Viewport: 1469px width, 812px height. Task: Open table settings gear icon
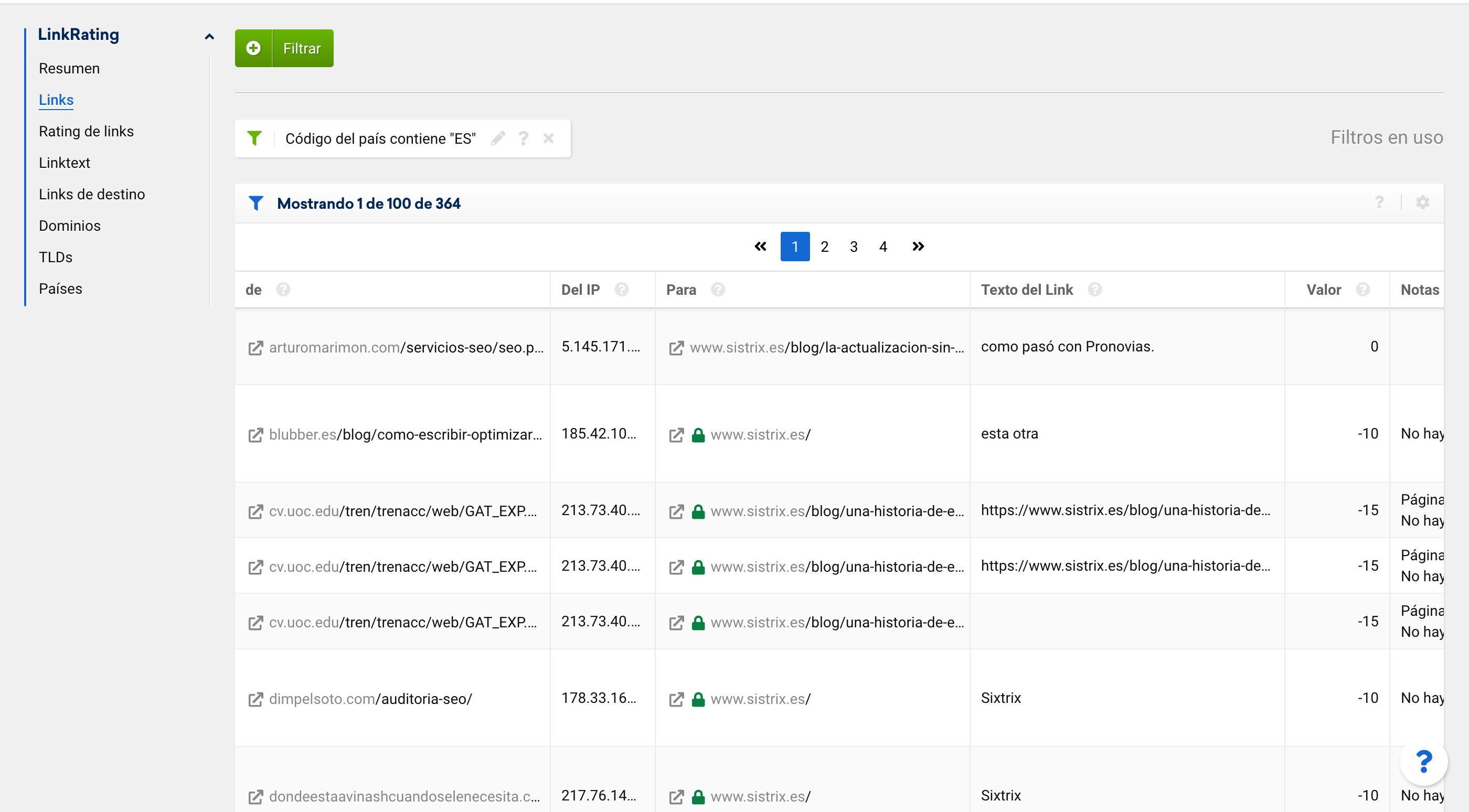tap(1422, 202)
